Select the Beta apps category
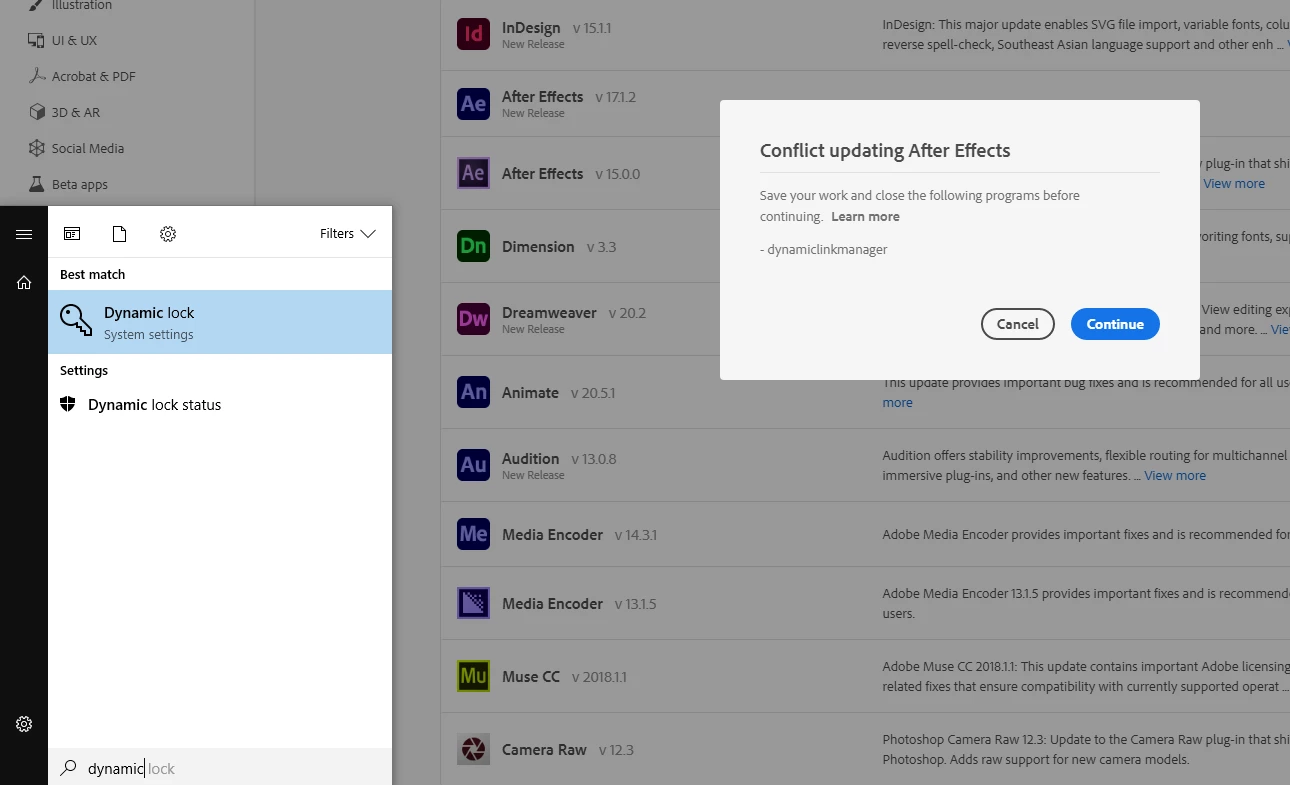Screen dimensions: 1290x785 pos(68,184)
